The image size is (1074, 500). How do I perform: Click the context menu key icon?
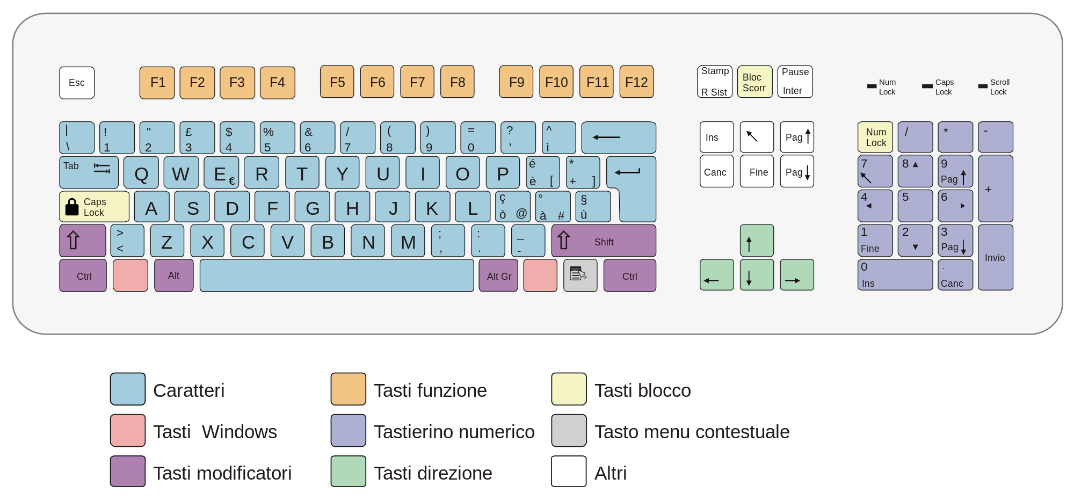580,275
